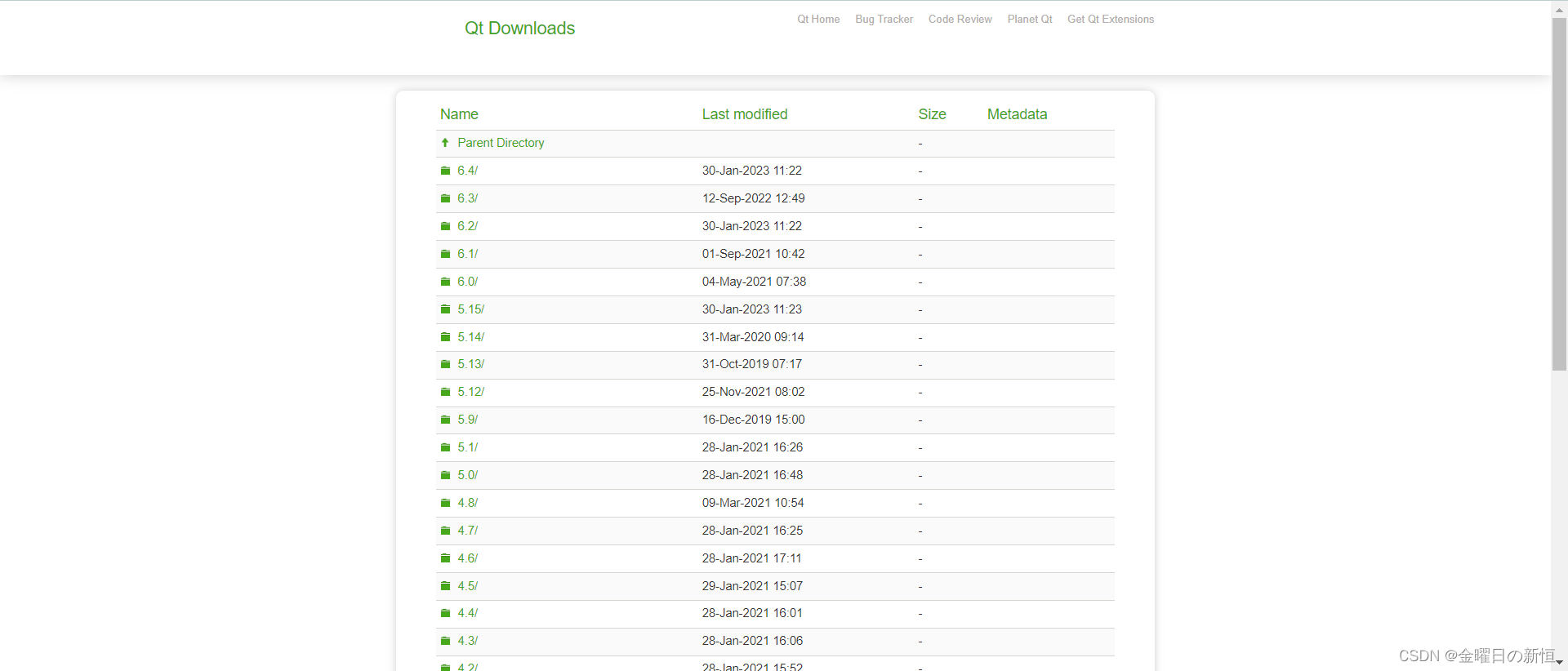Click the folder icon beside 6.4/

click(x=445, y=171)
